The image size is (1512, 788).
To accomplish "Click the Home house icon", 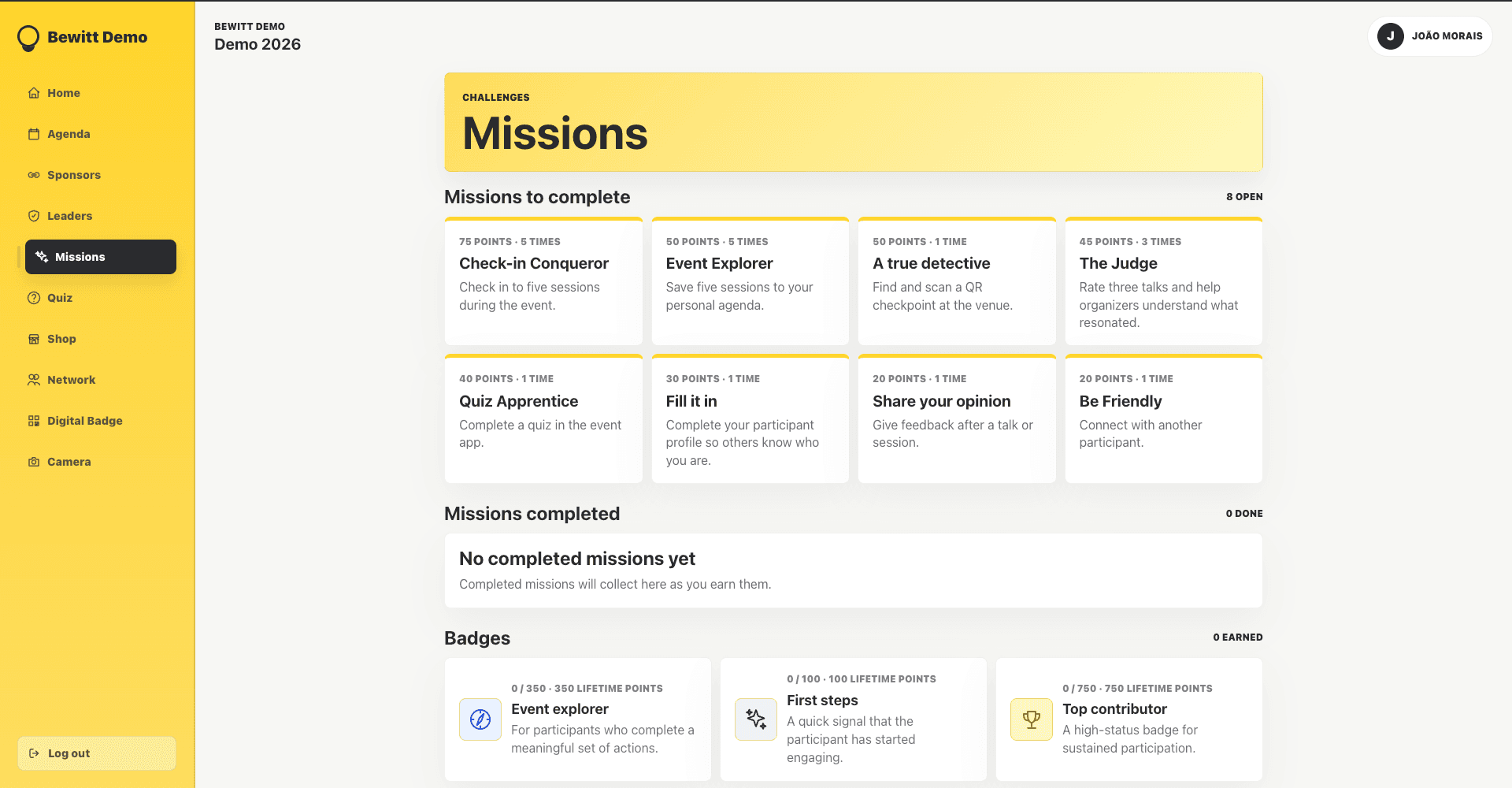I will pos(34,93).
